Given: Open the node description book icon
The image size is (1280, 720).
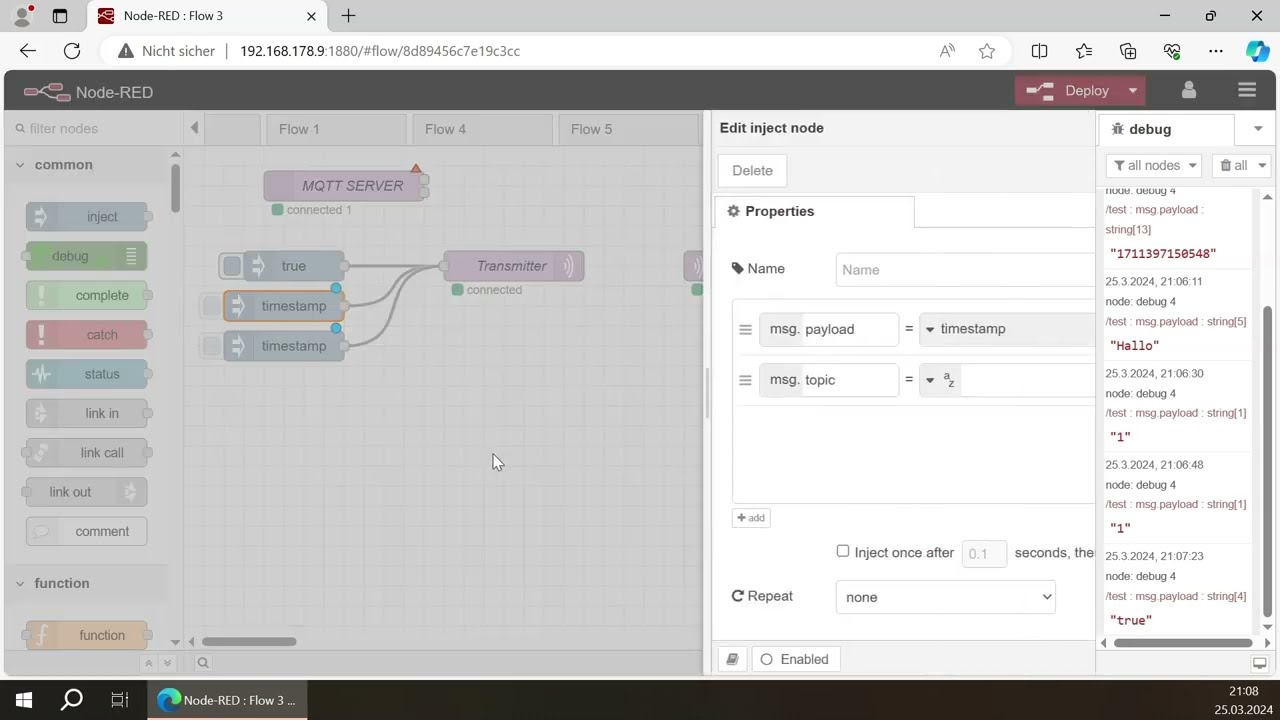Looking at the screenshot, I should pyautogui.click(x=733, y=659).
